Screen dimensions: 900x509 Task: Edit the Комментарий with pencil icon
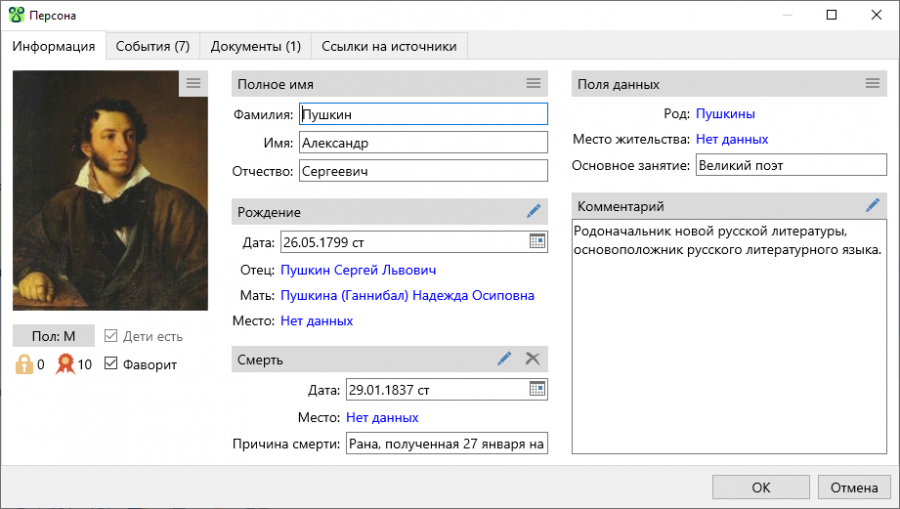click(873, 205)
